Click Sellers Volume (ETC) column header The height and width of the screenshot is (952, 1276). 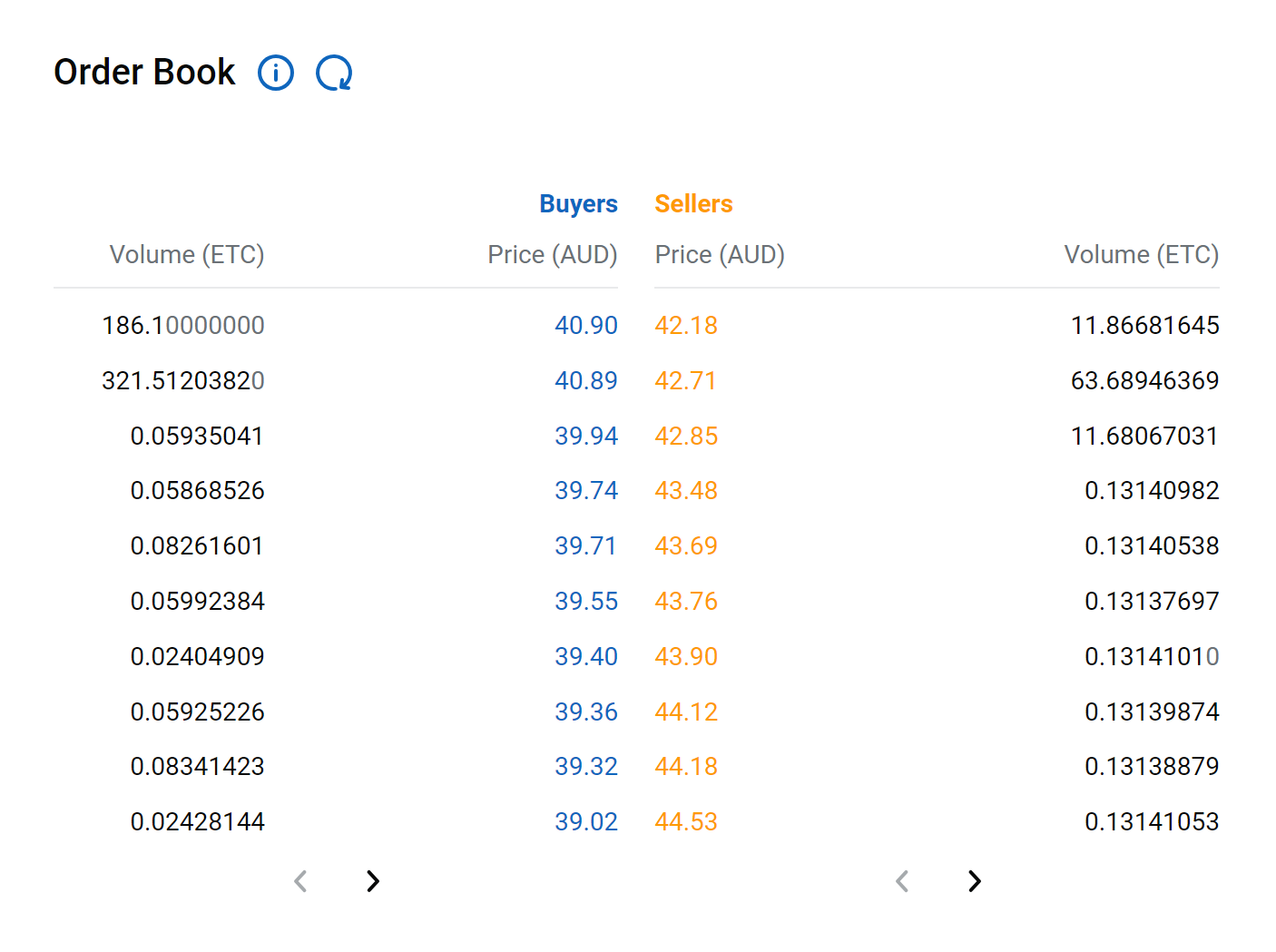point(1142,255)
